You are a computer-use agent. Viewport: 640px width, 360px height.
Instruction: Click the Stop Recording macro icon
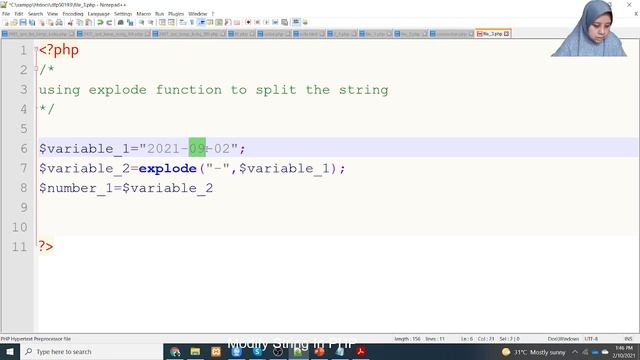(257, 22)
